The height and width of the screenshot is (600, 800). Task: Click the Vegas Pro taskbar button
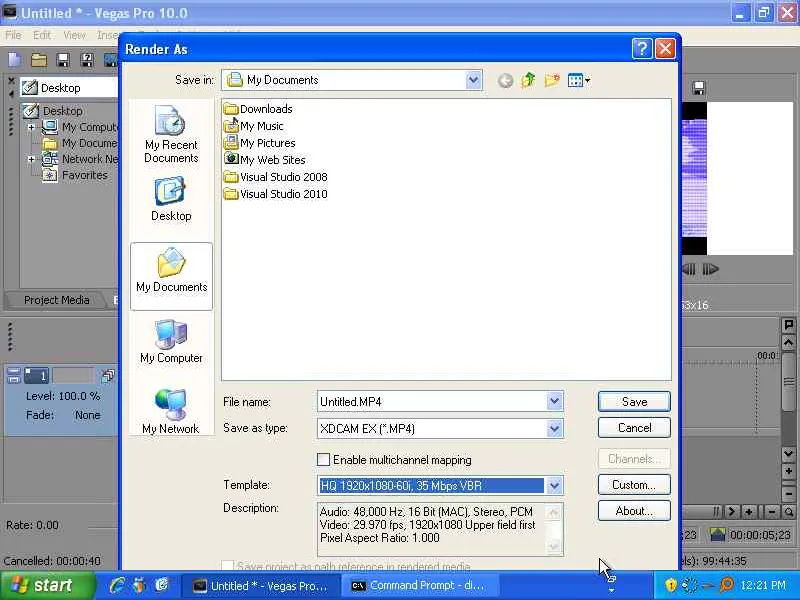pos(260,586)
